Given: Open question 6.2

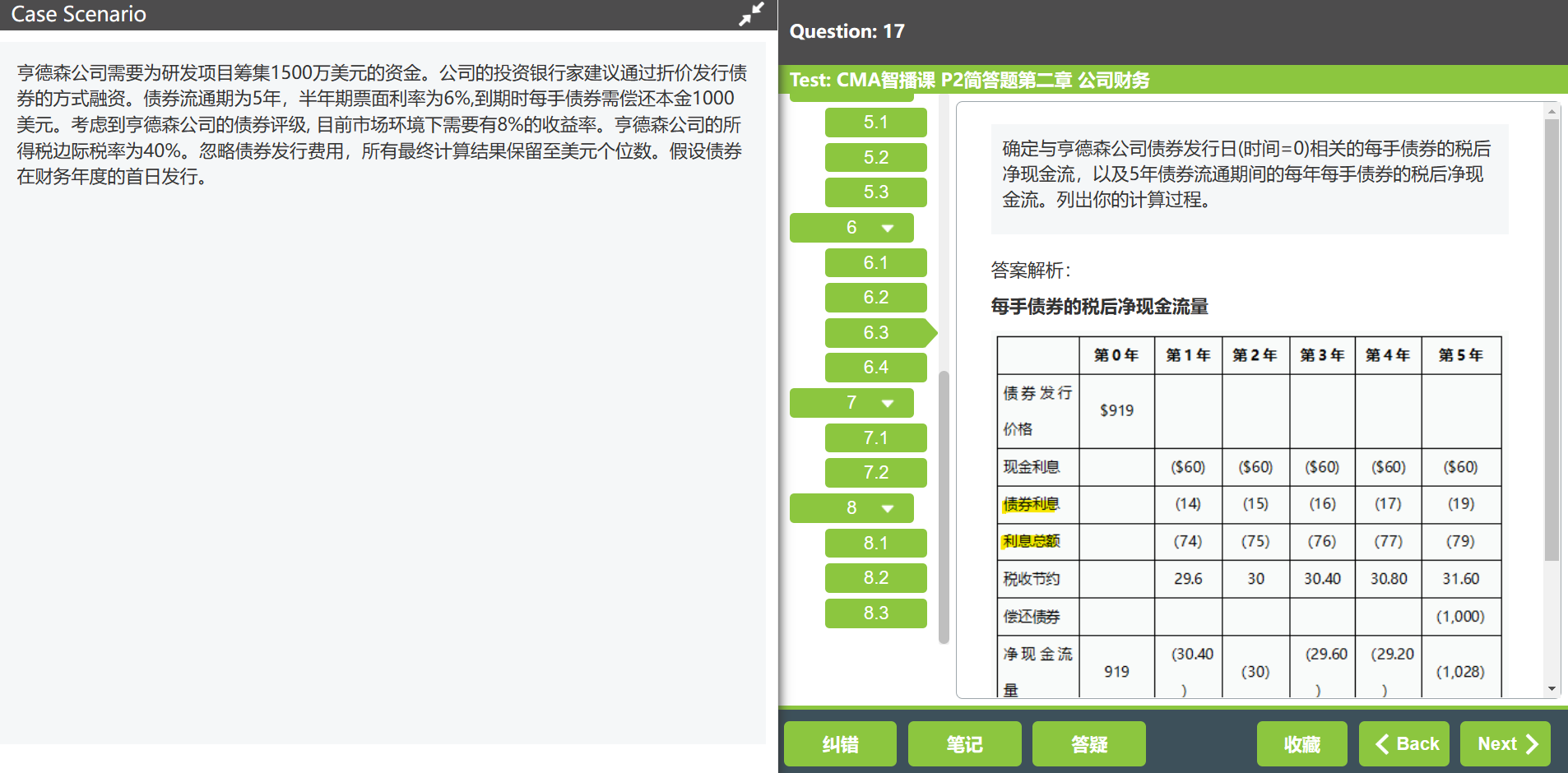Looking at the screenshot, I should tap(876, 298).
